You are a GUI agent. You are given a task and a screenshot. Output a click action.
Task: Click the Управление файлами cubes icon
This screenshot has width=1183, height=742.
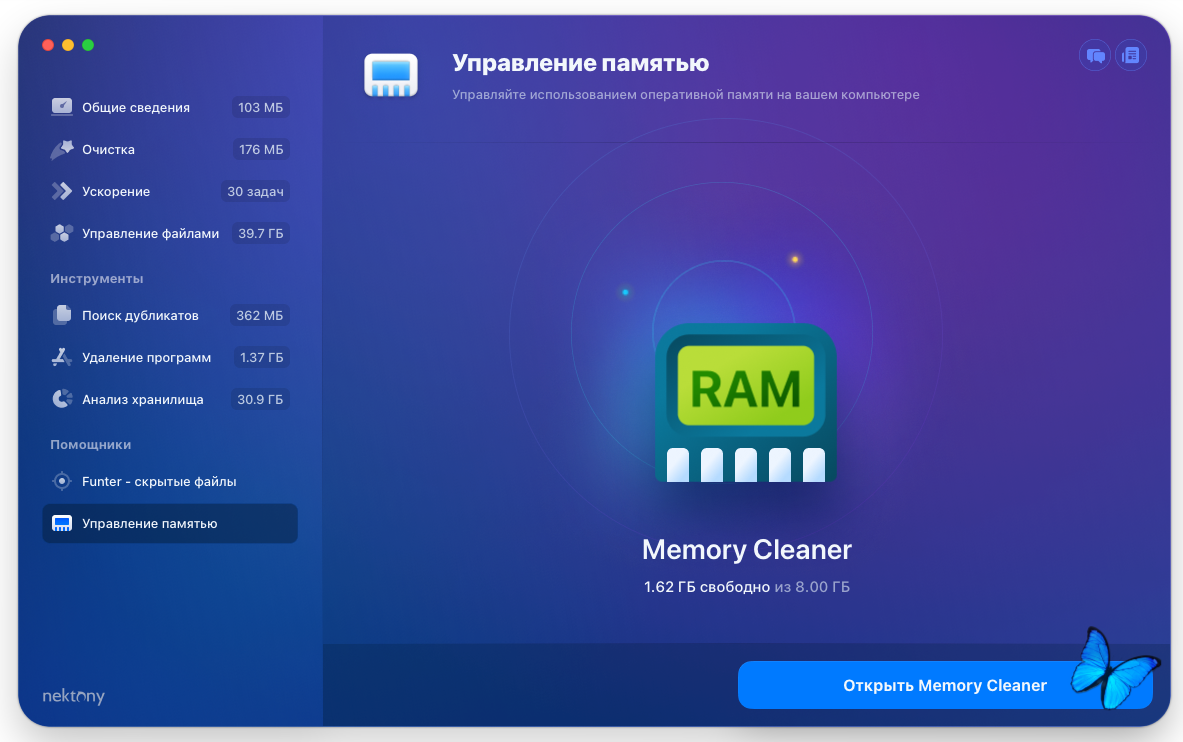62,233
